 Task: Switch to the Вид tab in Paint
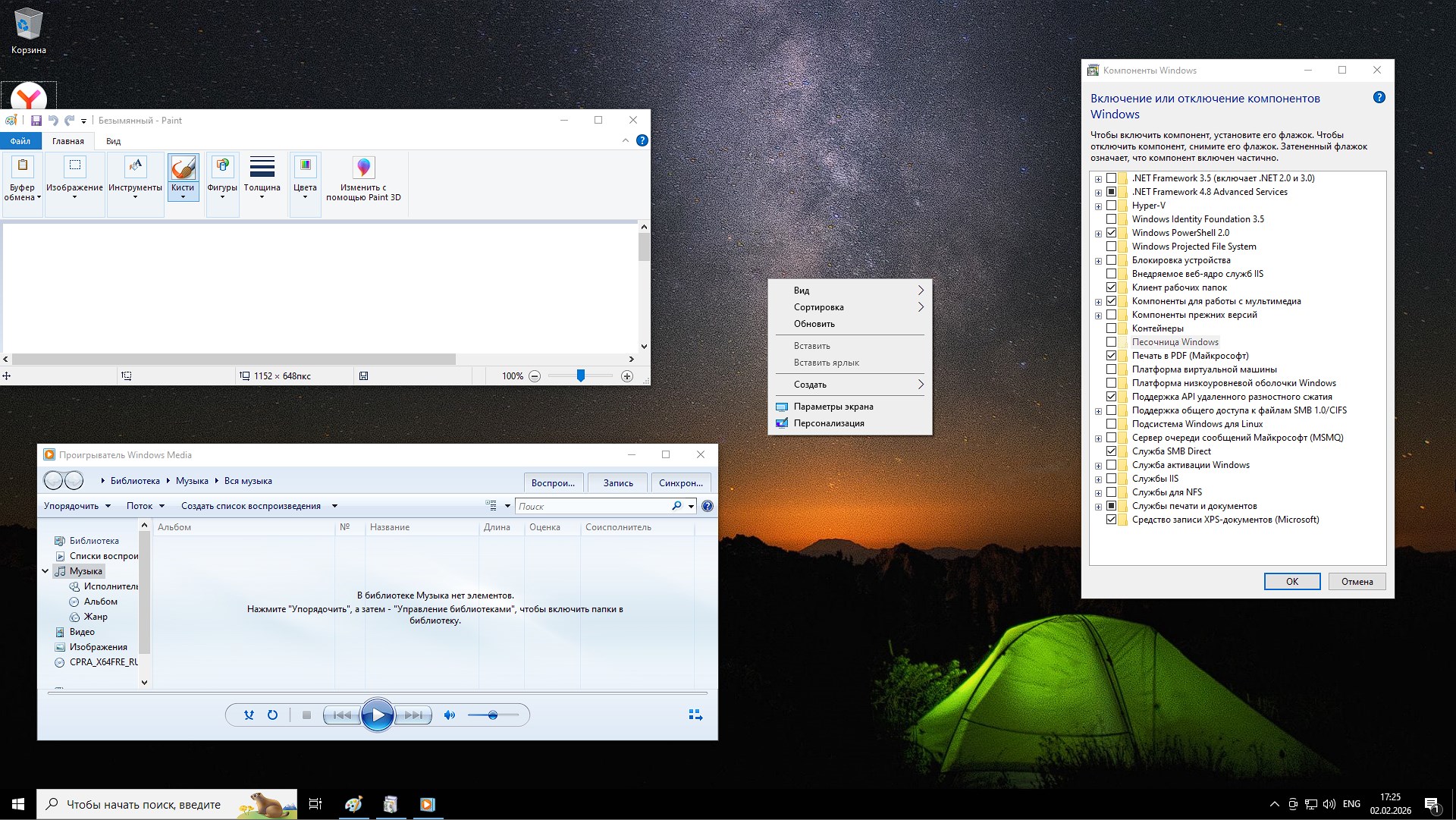tap(112, 141)
